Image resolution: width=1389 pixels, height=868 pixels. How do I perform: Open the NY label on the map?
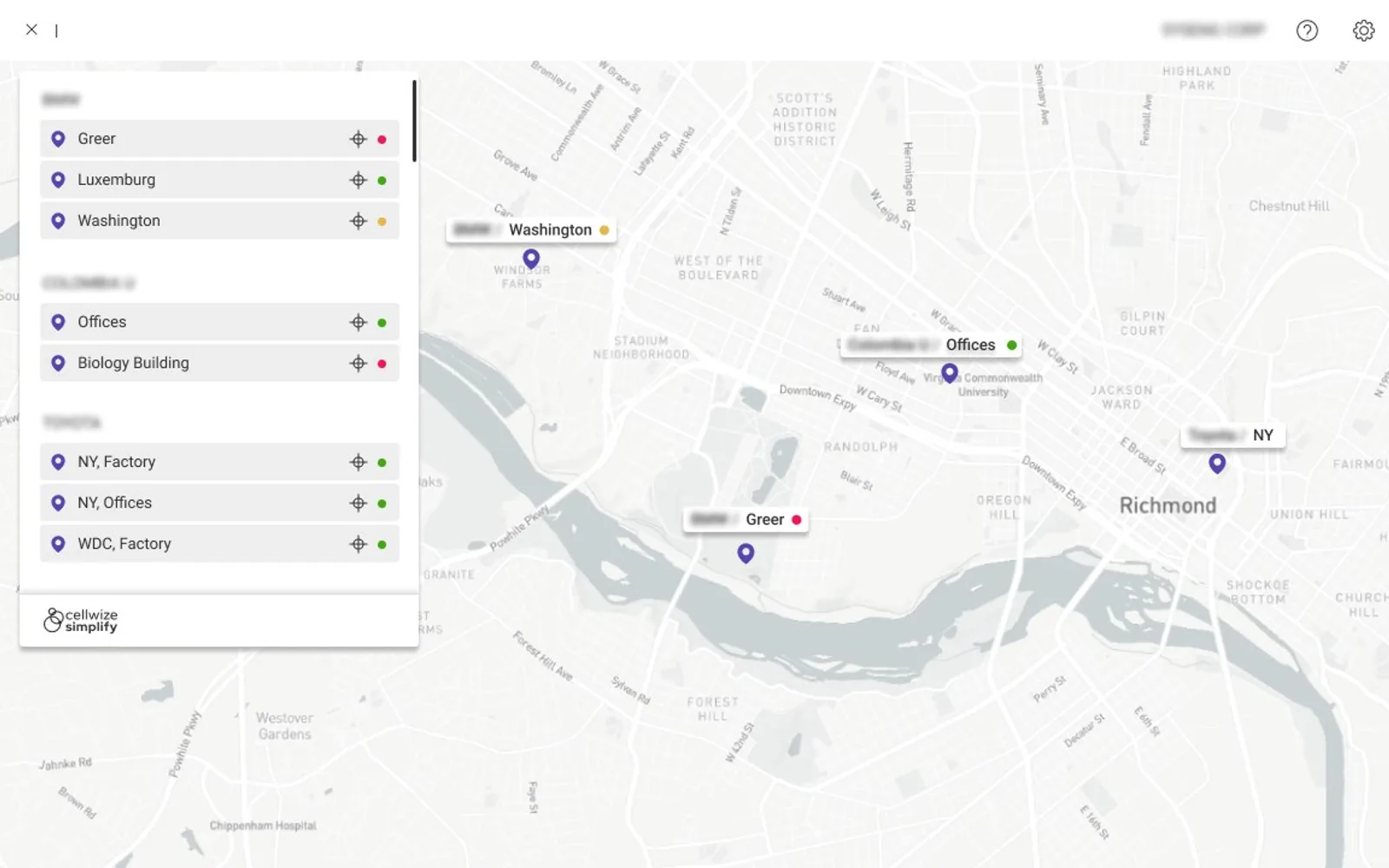(1233, 435)
